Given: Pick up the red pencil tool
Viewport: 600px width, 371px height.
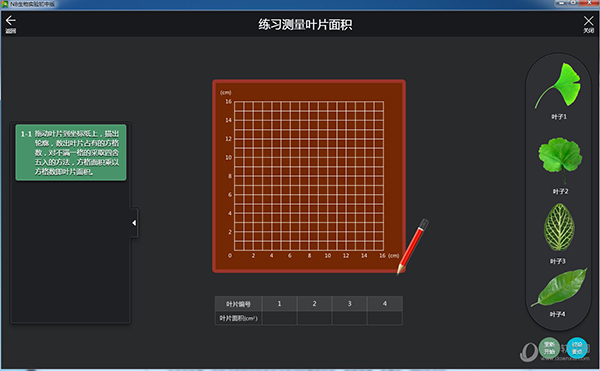Looking at the screenshot, I should (412, 246).
